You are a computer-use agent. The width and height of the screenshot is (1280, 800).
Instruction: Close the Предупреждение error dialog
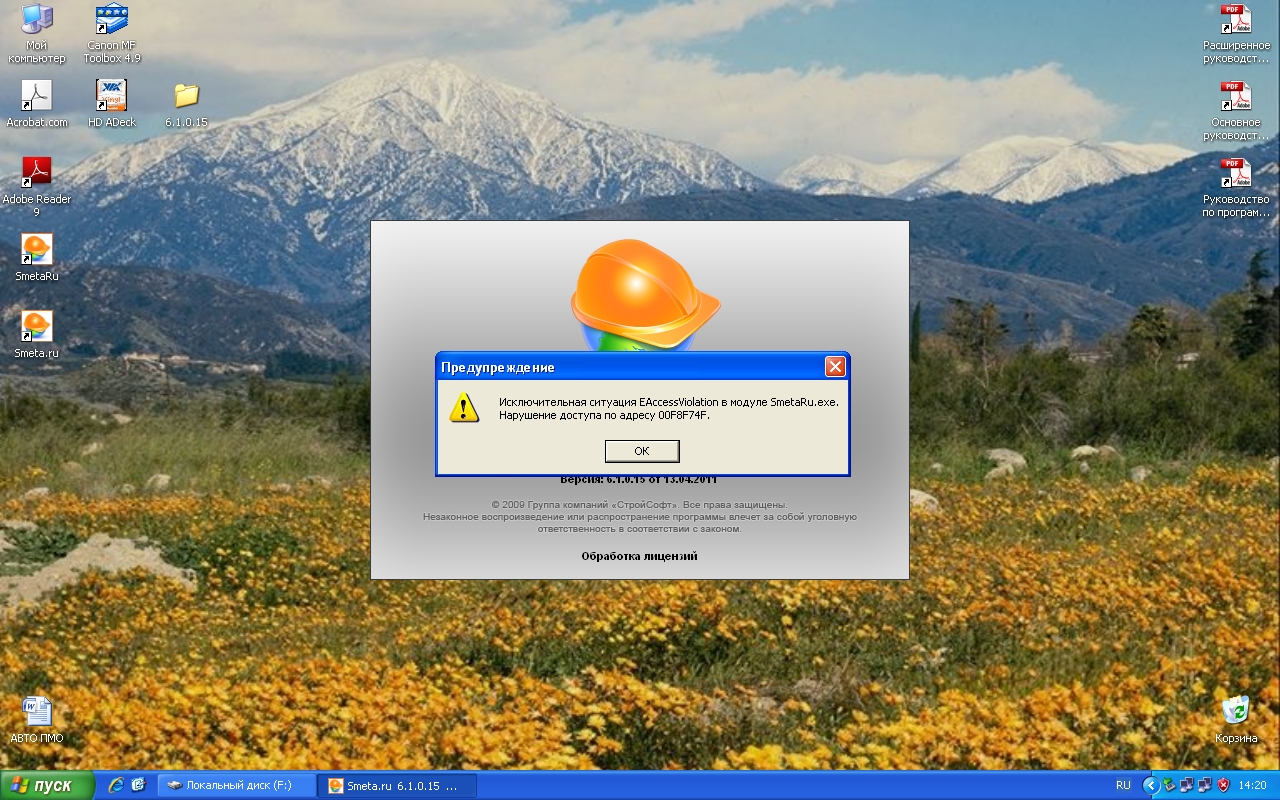click(835, 367)
